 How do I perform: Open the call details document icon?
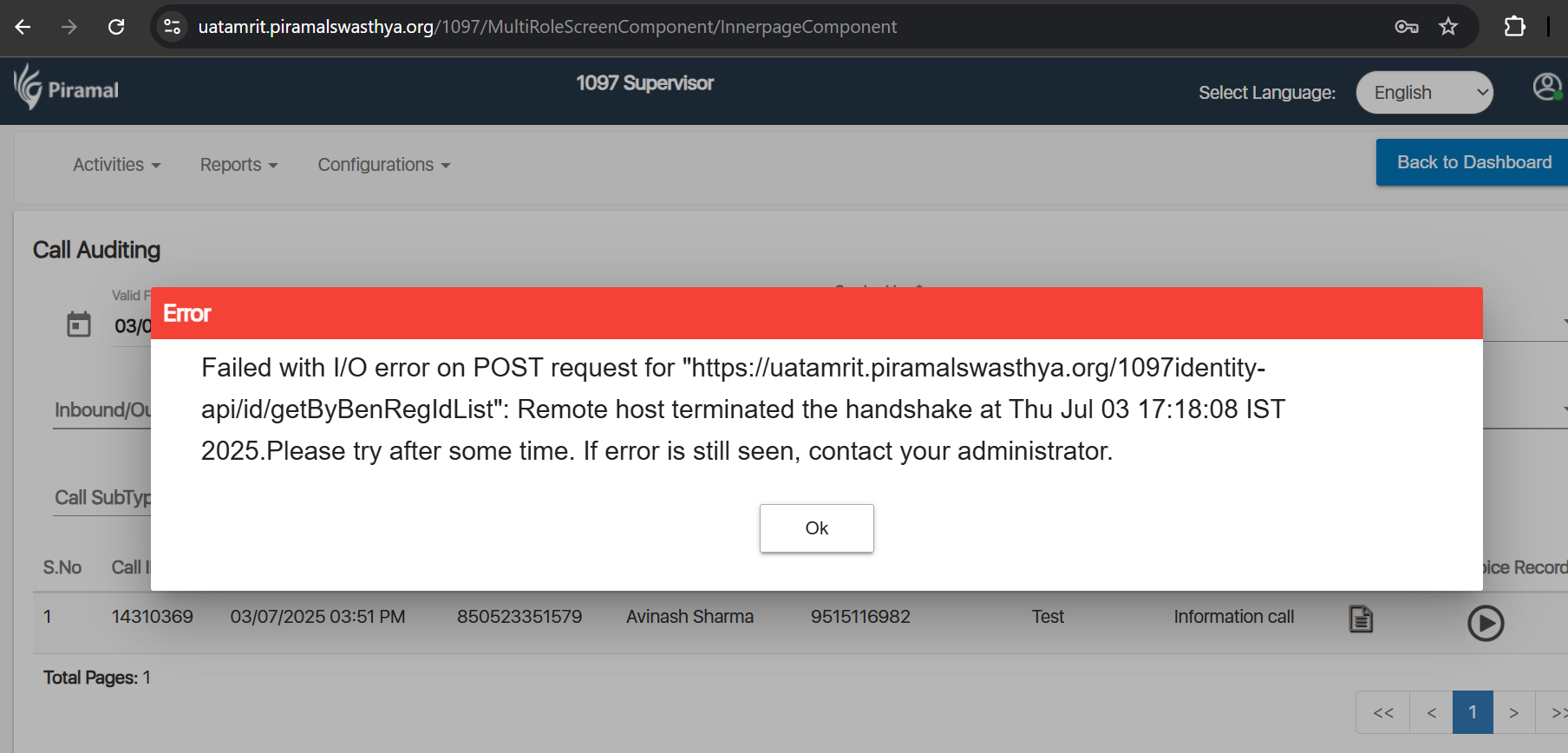point(1361,619)
